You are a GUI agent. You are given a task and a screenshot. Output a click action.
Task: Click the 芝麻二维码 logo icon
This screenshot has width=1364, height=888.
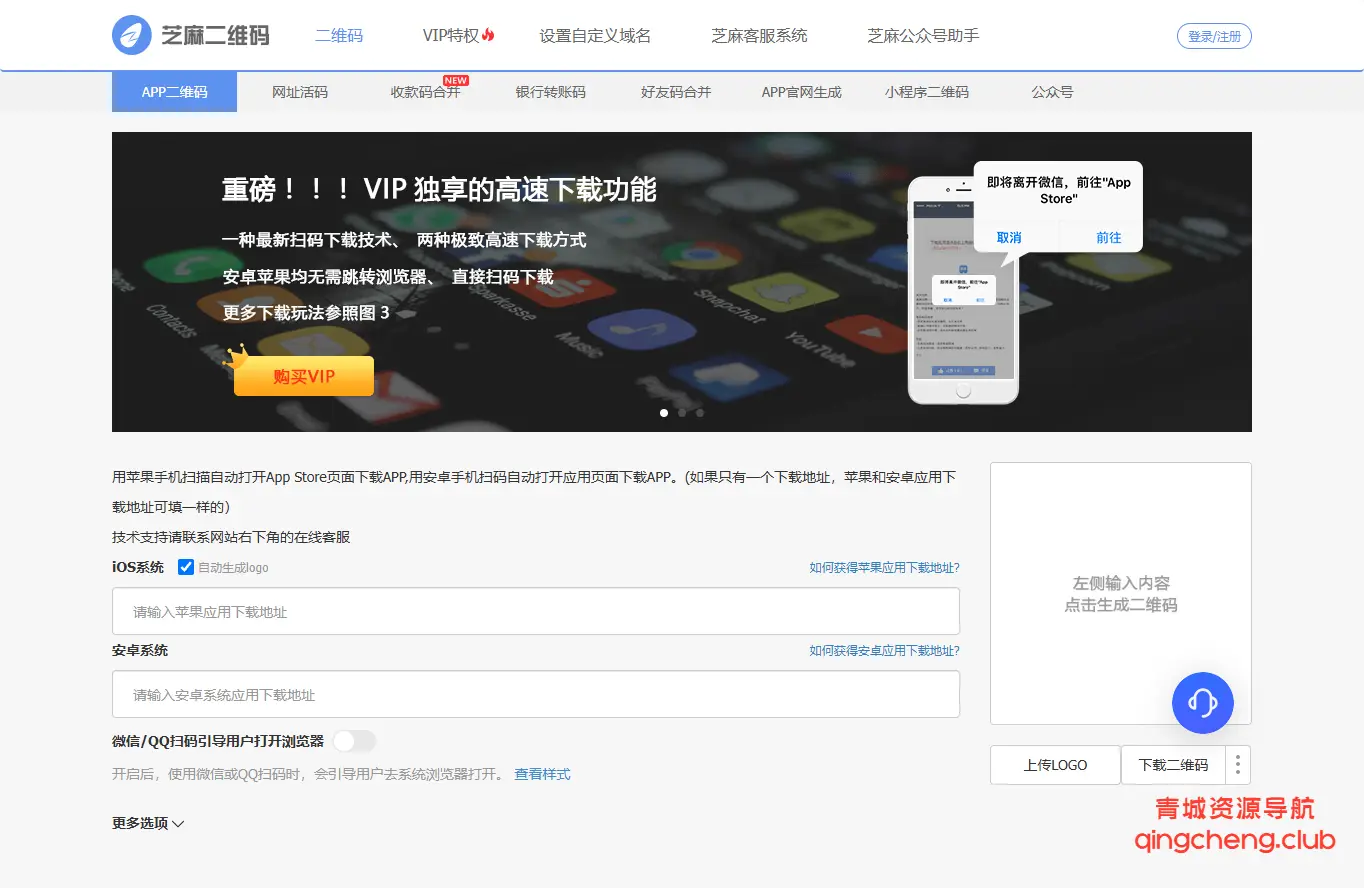tap(132, 36)
